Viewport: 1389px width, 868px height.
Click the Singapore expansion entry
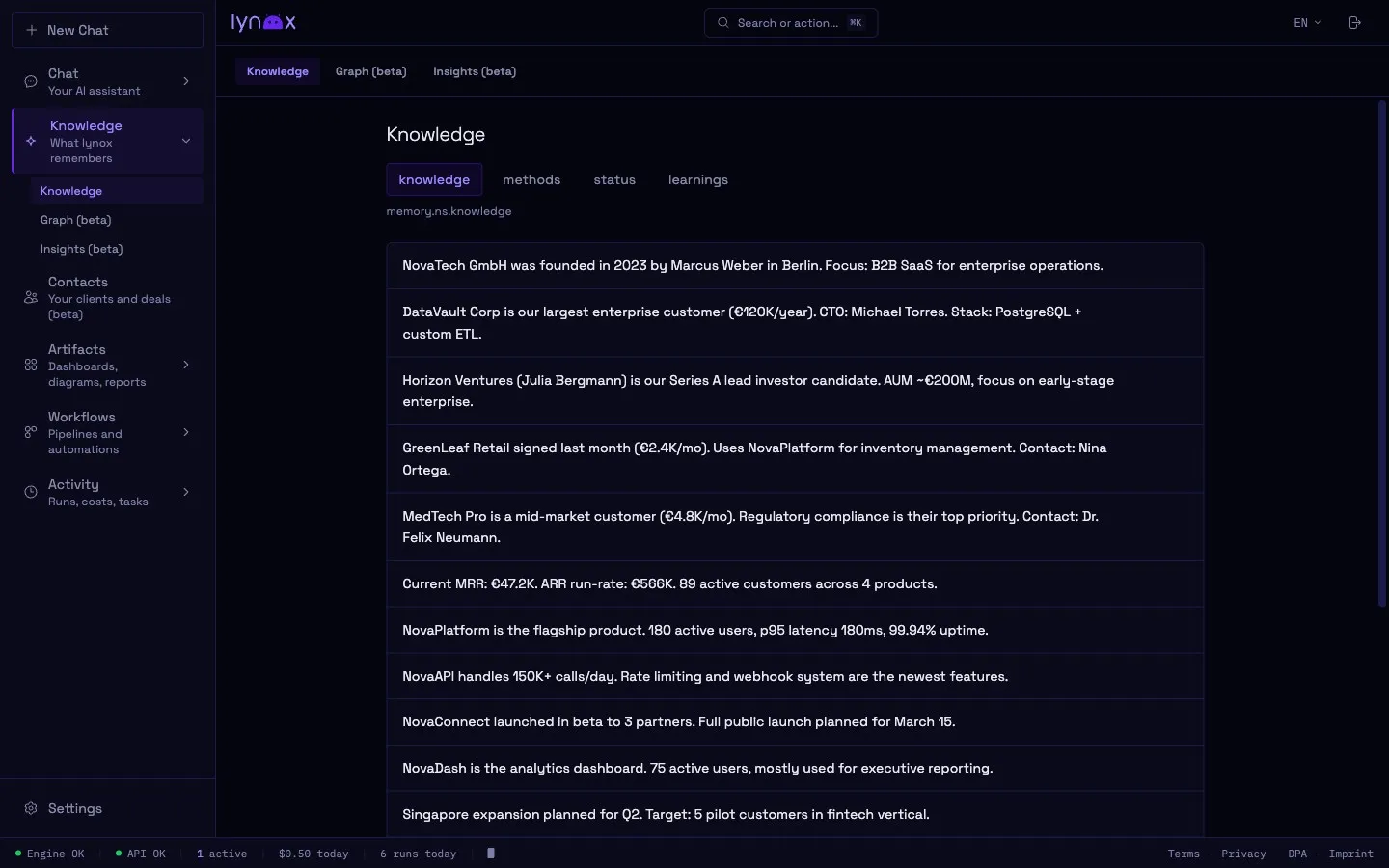(795, 814)
